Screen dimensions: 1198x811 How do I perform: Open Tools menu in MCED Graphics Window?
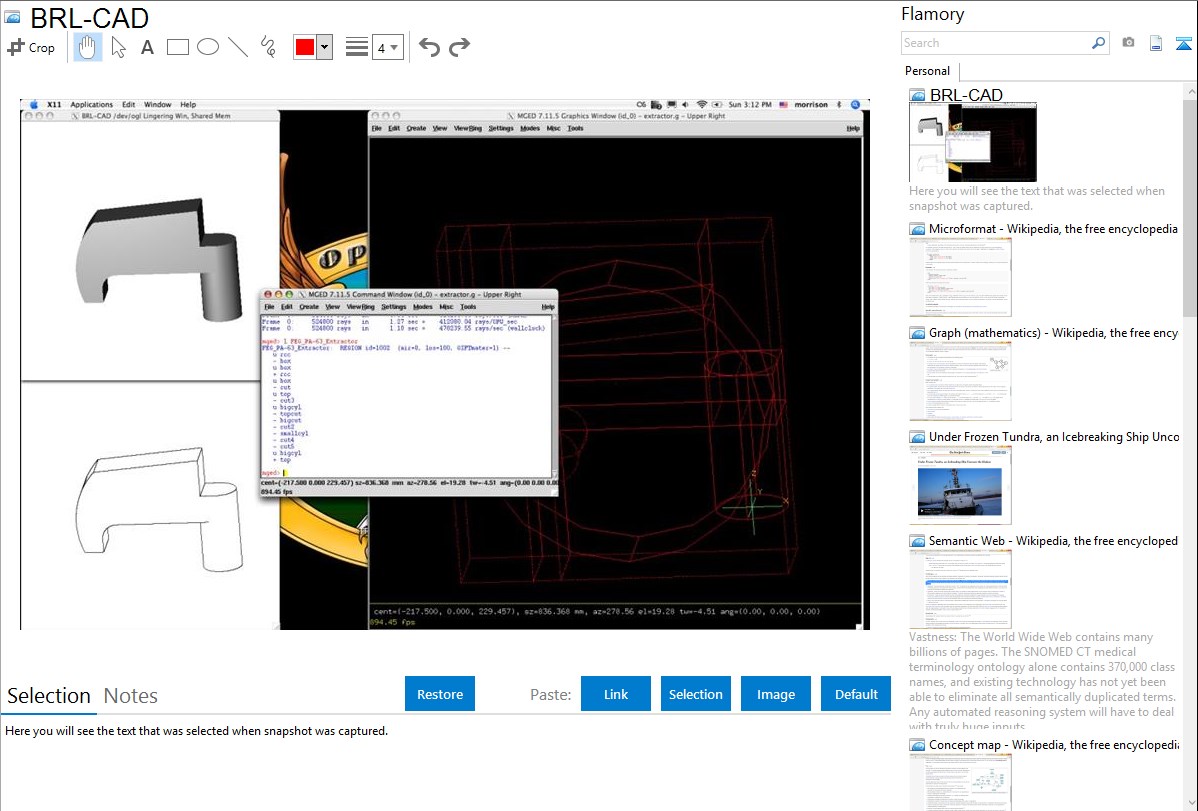[x=575, y=128]
